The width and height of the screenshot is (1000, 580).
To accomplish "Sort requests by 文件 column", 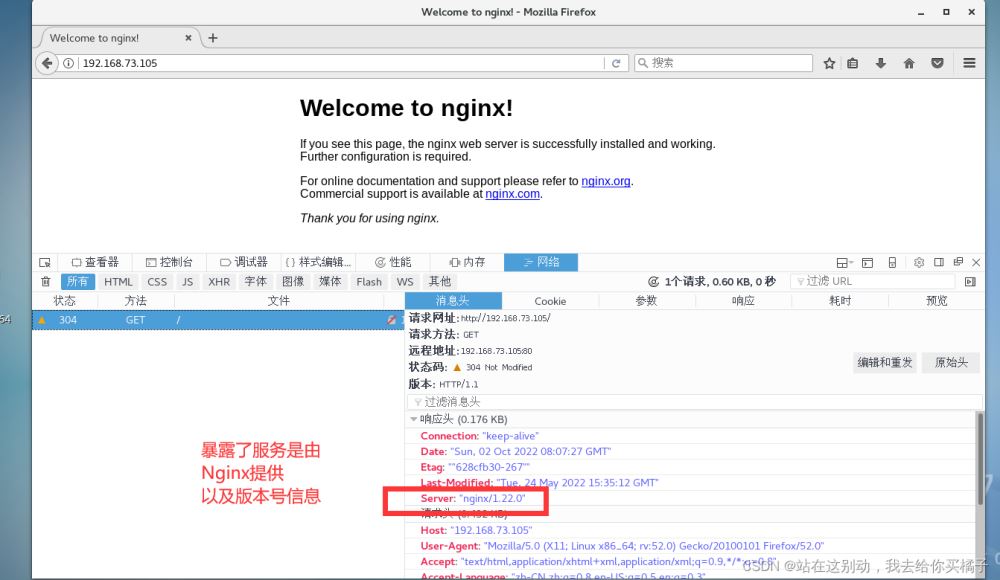I will click(x=279, y=301).
